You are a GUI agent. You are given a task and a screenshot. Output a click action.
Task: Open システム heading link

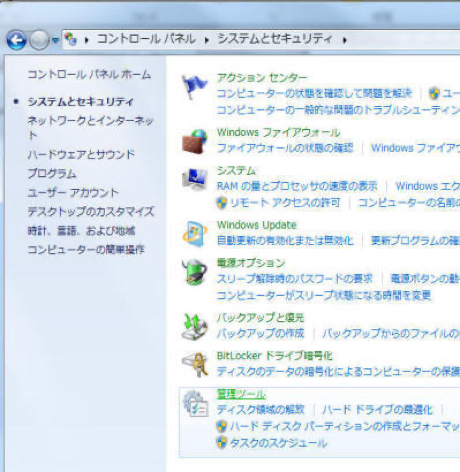[x=236, y=171]
